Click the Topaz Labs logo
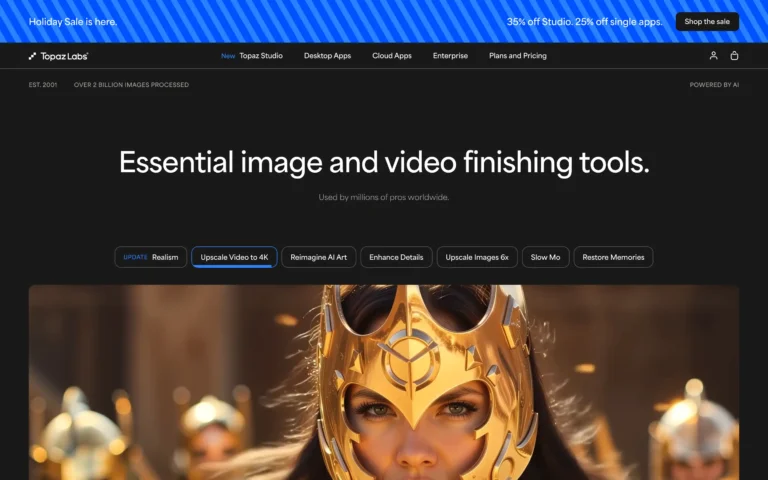The height and width of the screenshot is (480, 768). pyautogui.click(x=58, y=56)
